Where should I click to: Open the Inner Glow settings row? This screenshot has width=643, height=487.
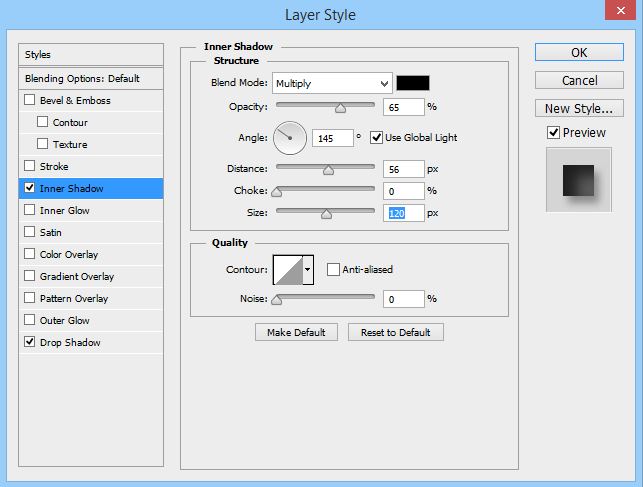(91, 210)
